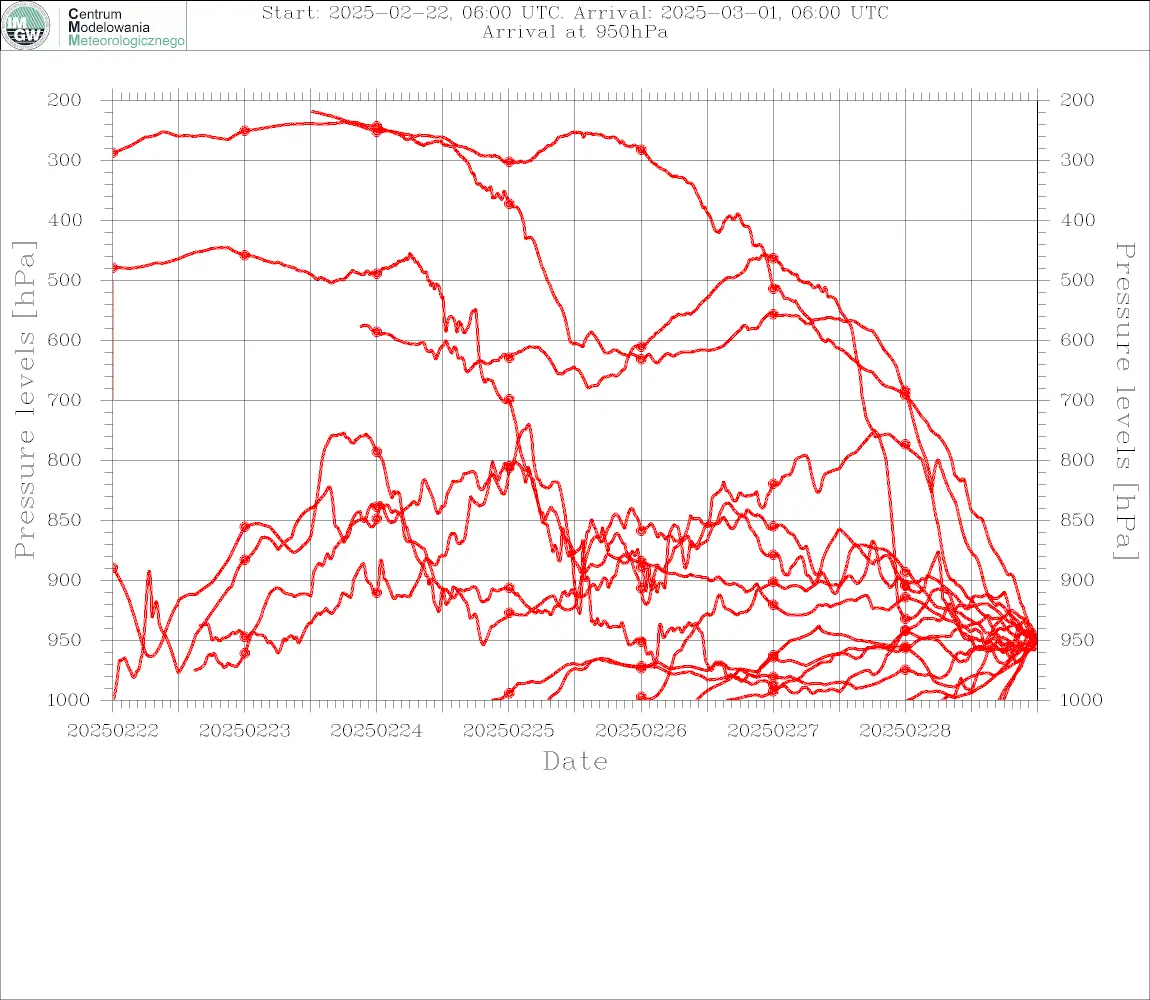Viewport: 1150px width, 1000px height.
Task: Click the right axis 950 tick label
Action: [x=1077, y=640]
